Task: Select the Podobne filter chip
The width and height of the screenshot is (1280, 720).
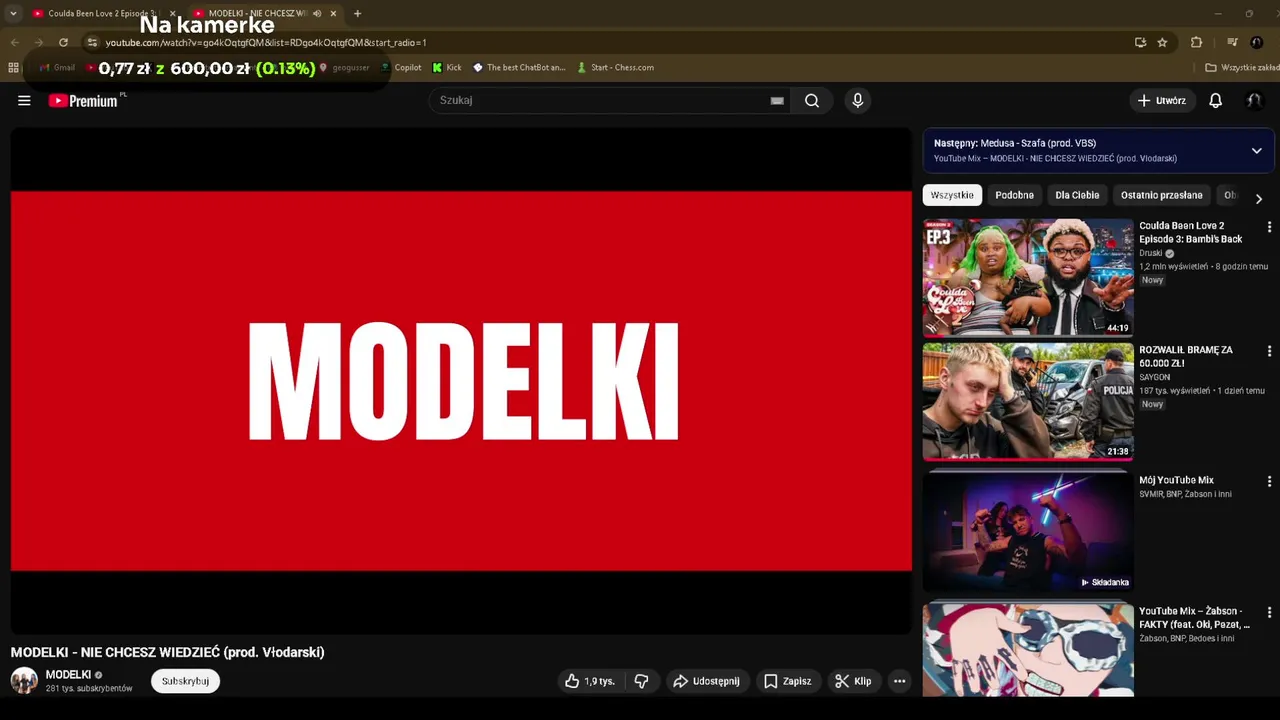Action: 1014,195
